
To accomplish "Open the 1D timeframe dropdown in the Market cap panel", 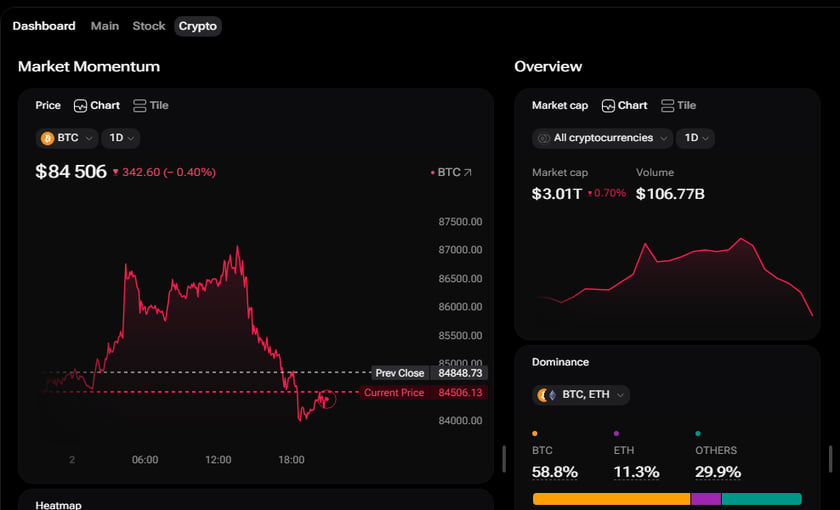I will point(695,138).
